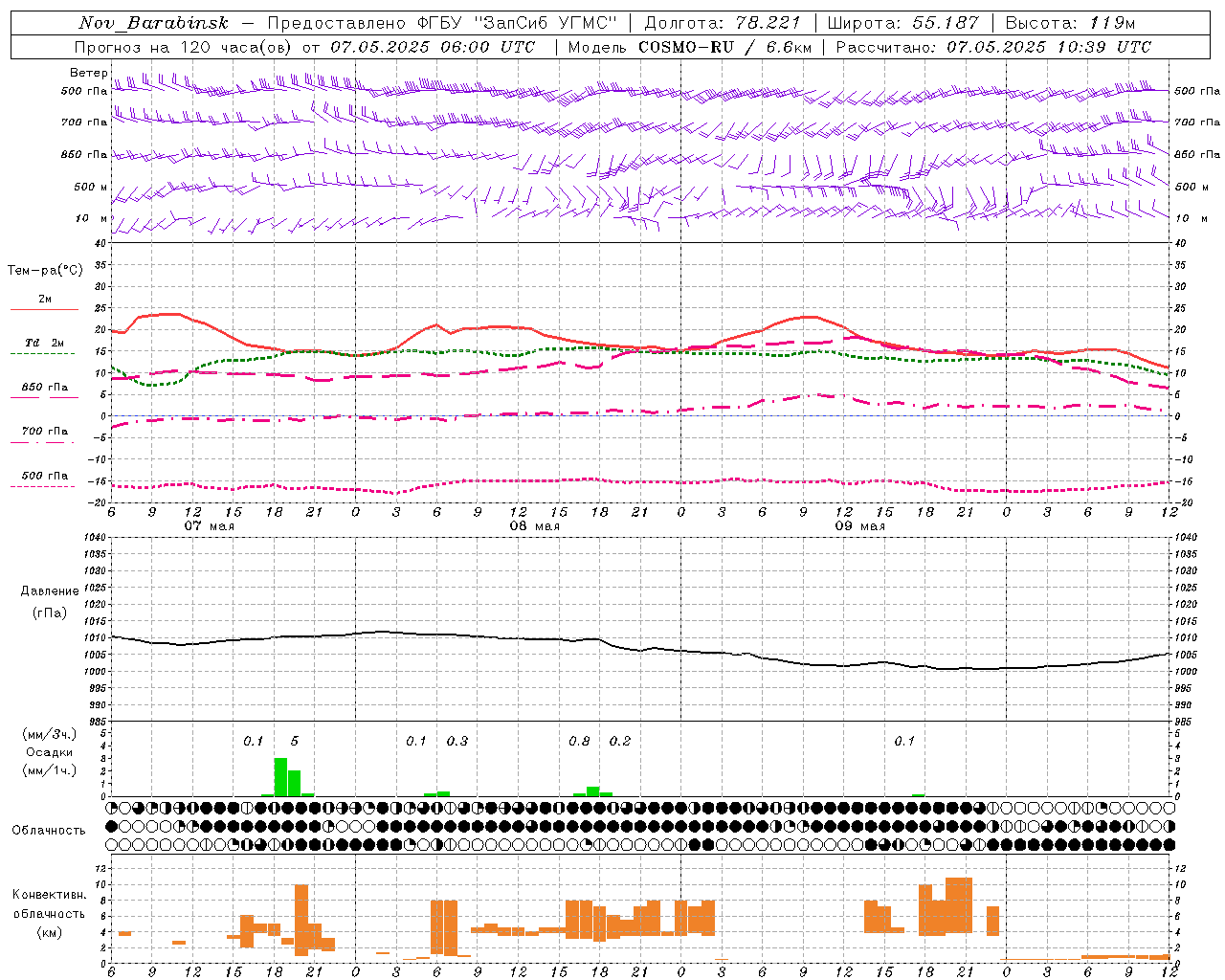Click the 10 м wind level label on left

[92, 219]
